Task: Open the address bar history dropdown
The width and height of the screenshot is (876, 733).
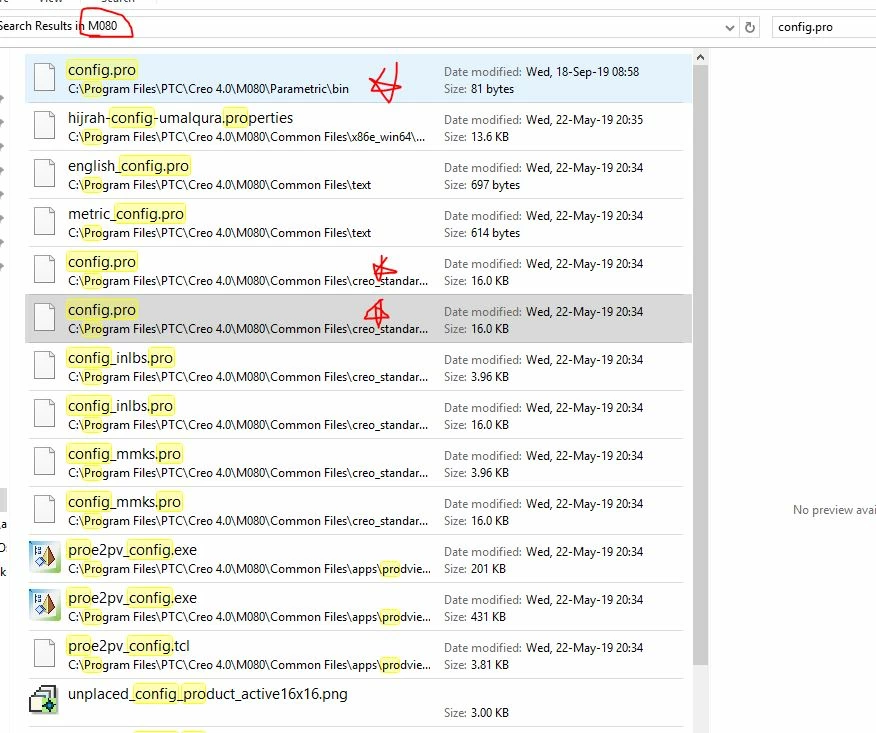Action: 729,27
